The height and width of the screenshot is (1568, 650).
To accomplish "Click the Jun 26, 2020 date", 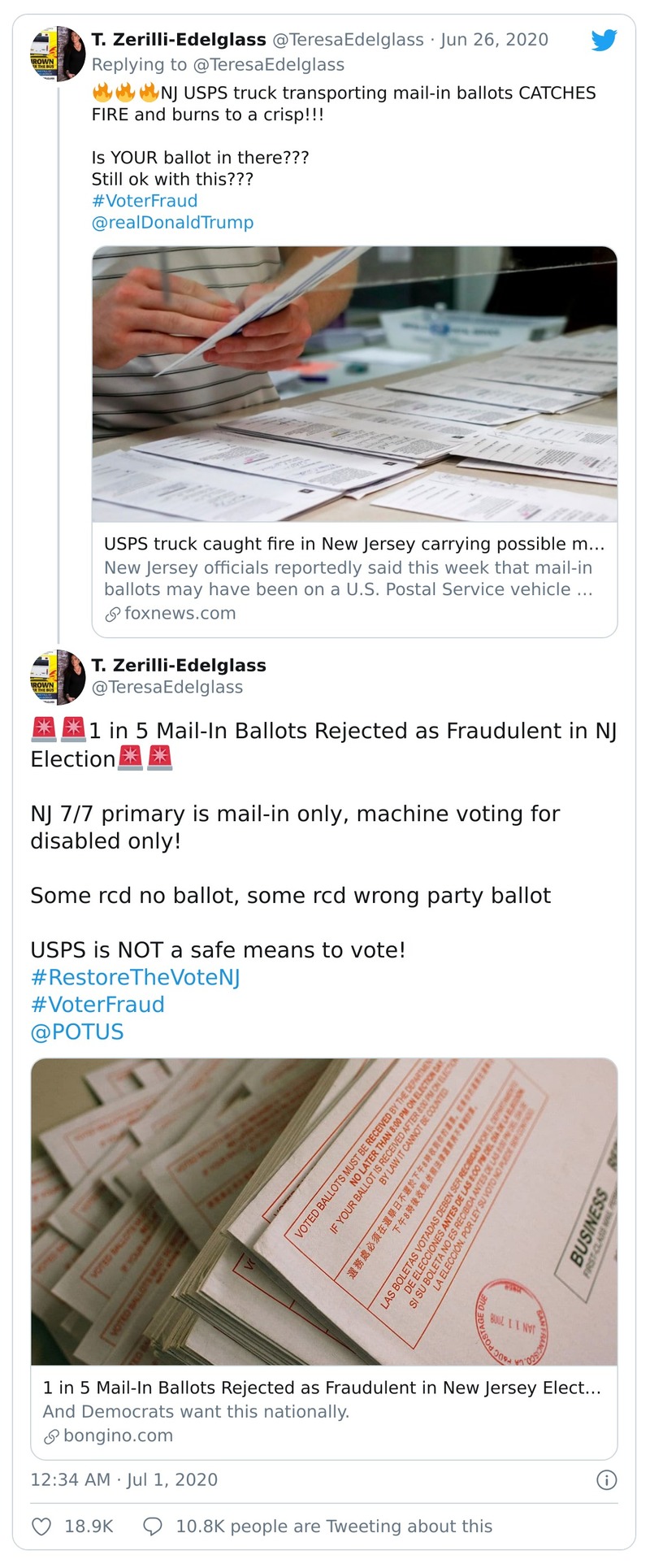I will 494,40.
